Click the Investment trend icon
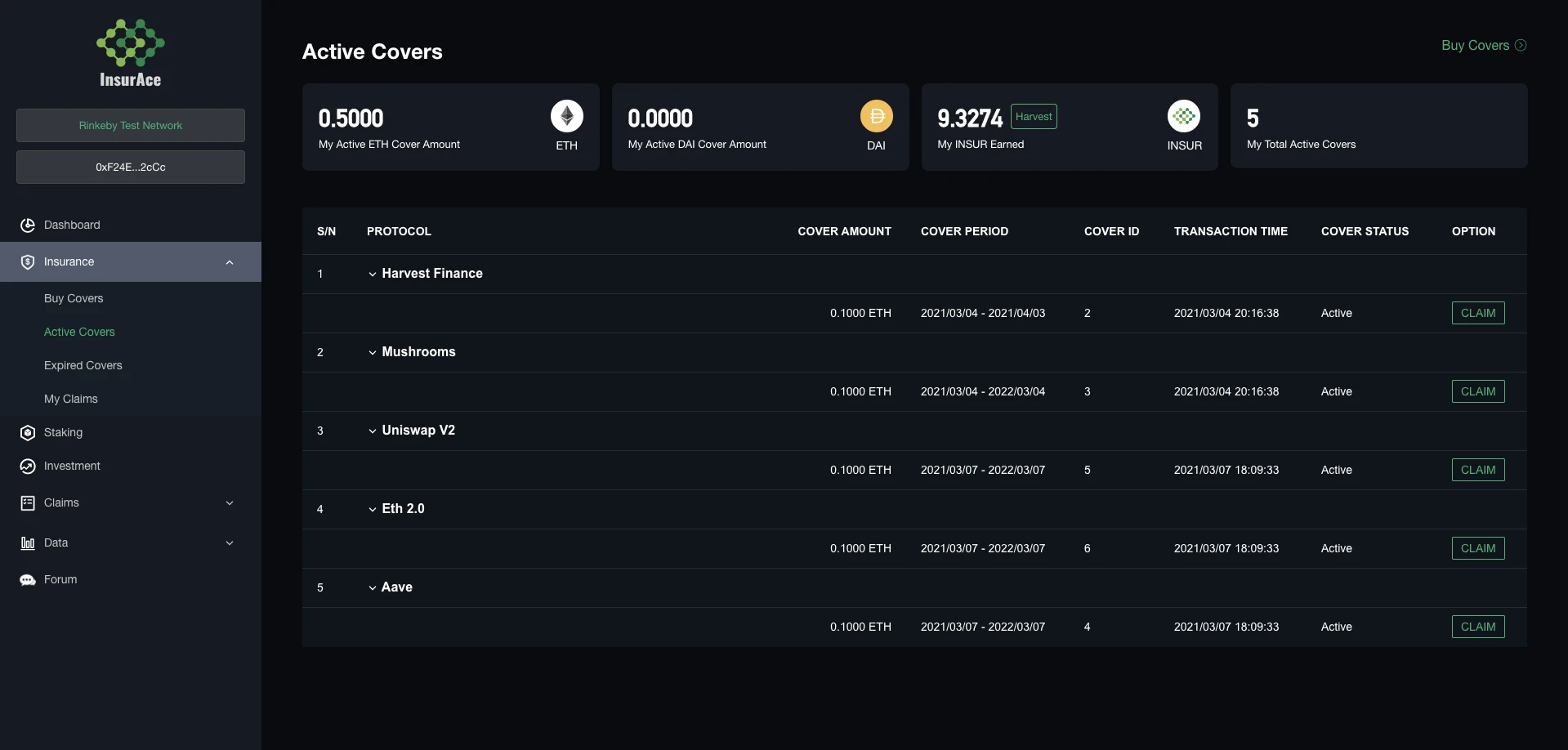Screen dimensions: 1568x750 [28, 466]
